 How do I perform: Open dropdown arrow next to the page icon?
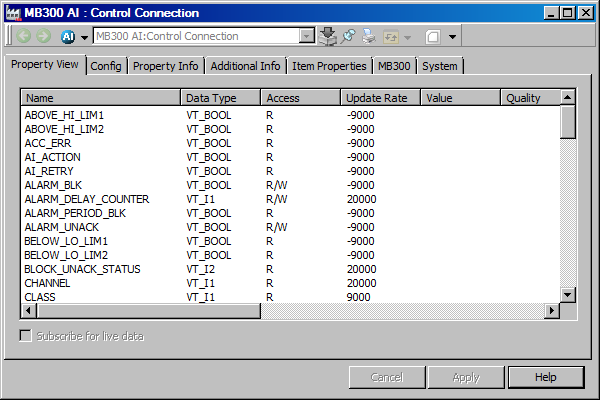[452, 37]
